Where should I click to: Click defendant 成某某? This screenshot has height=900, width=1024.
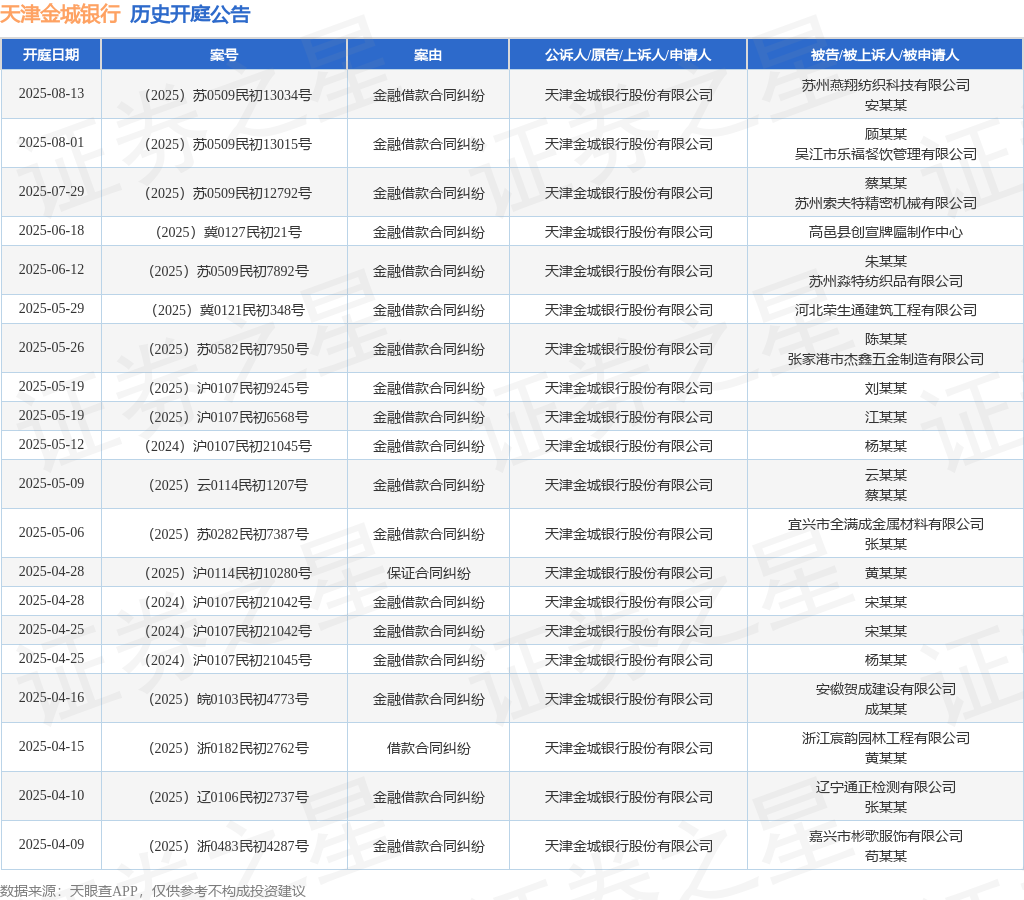pos(886,709)
